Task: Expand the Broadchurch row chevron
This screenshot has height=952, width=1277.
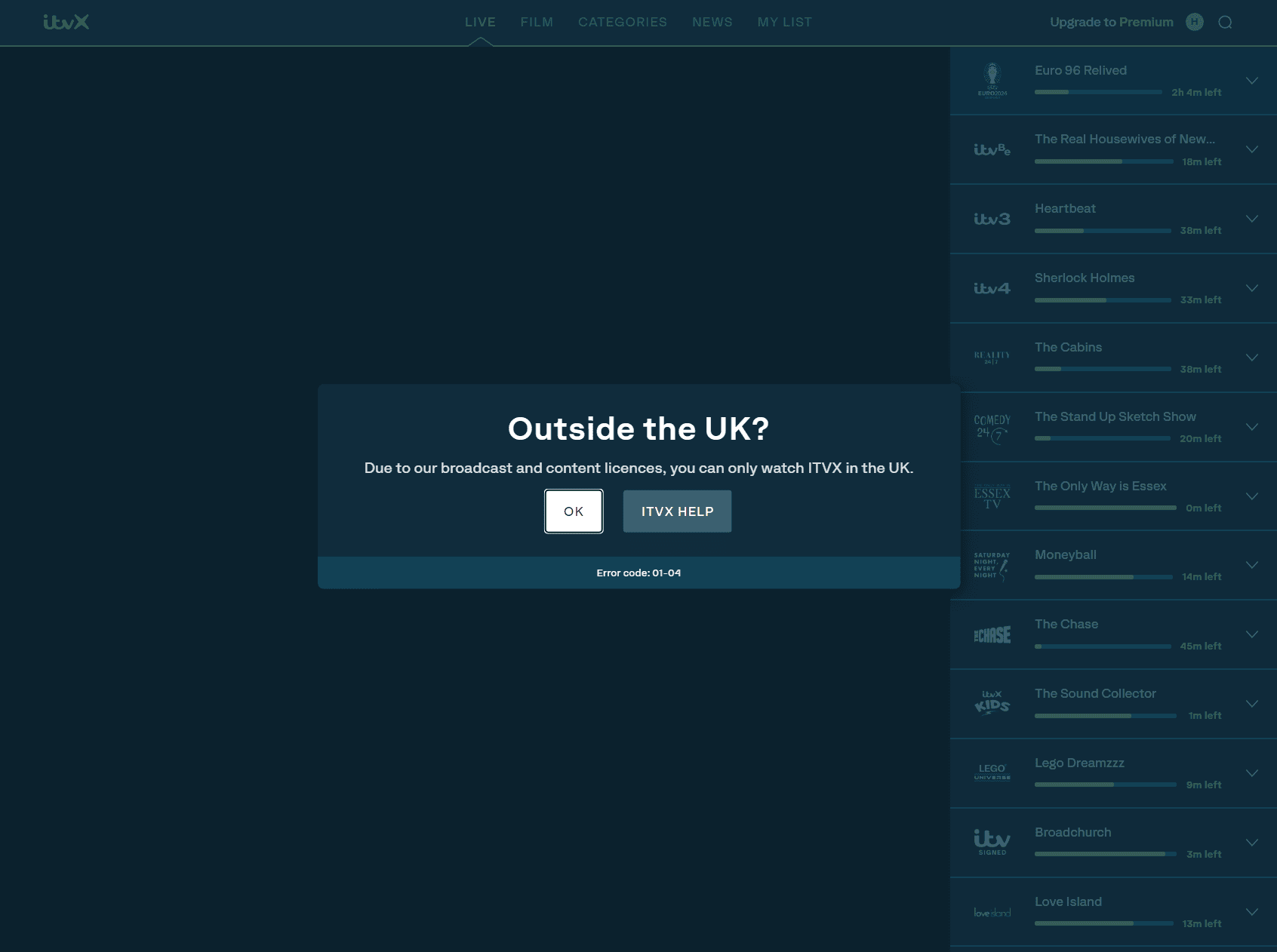Action: 1252,843
